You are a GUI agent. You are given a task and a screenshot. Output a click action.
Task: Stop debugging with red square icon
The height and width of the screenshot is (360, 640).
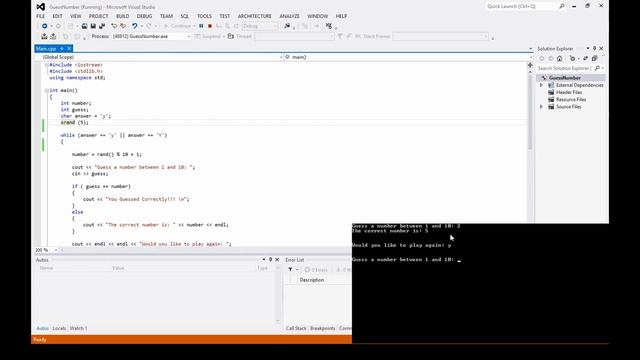tap(210, 26)
